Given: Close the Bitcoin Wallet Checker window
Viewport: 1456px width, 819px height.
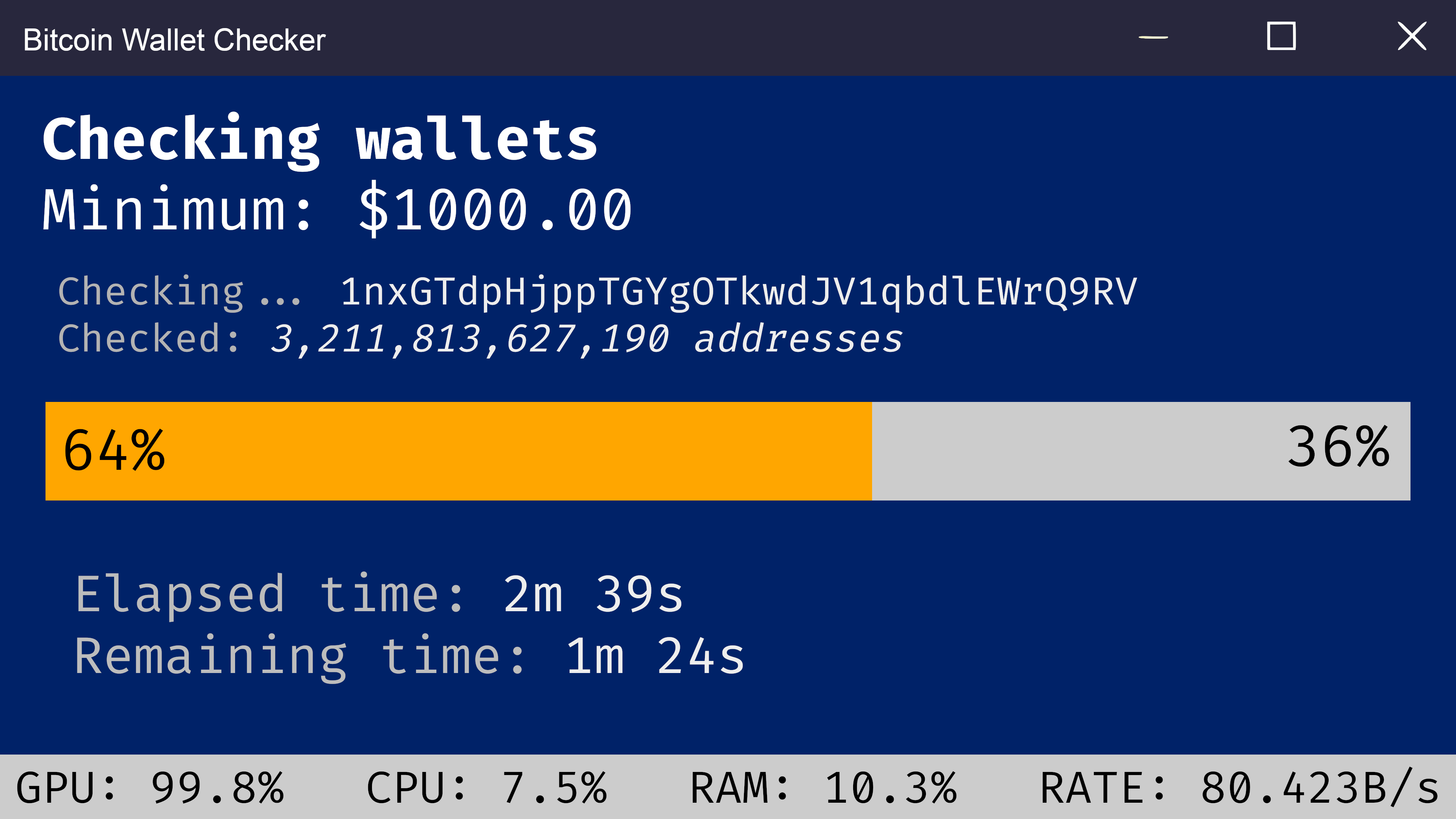Looking at the screenshot, I should tap(1411, 37).
